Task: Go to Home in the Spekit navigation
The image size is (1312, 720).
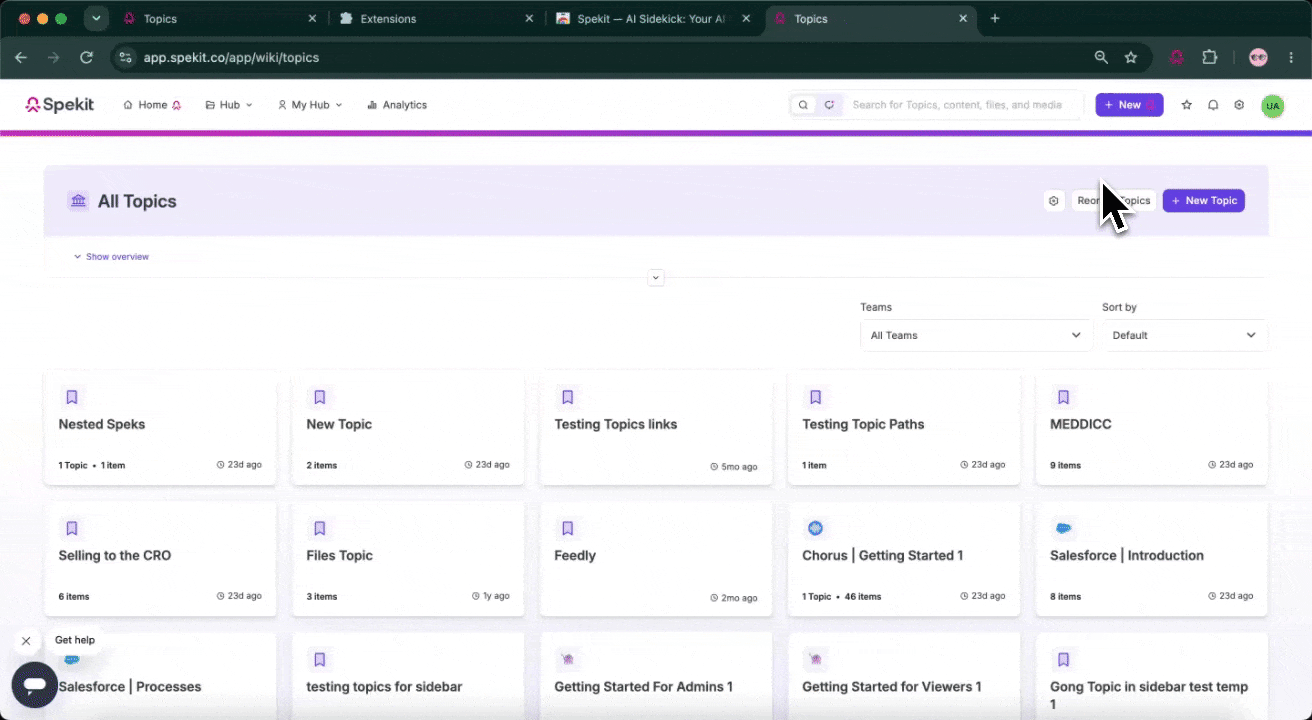Action: pos(152,105)
